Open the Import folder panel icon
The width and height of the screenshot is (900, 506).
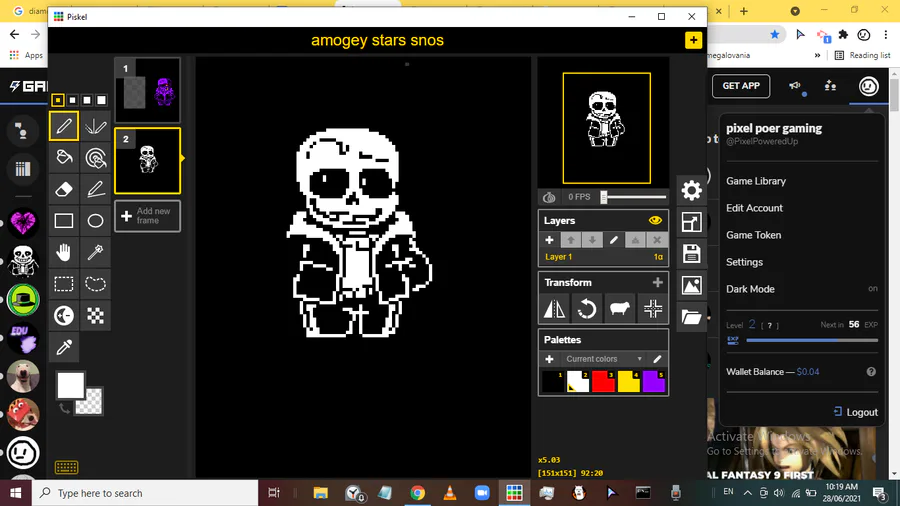[x=691, y=317]
